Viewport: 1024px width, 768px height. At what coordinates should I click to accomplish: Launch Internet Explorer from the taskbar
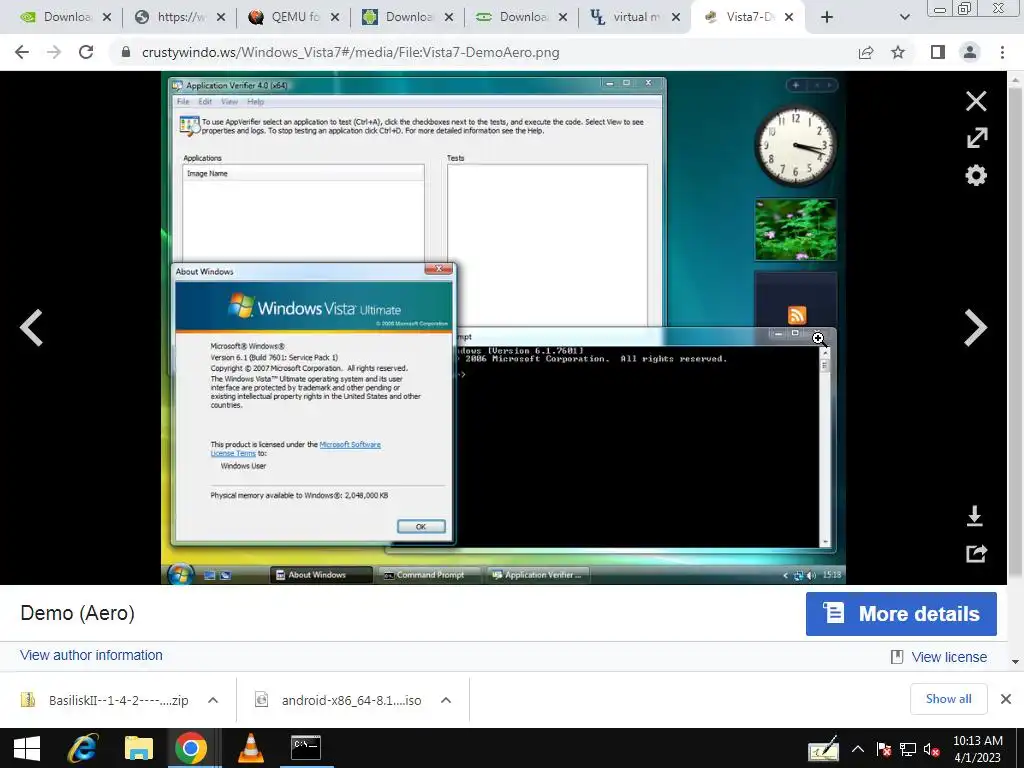[x=82, y=748]
